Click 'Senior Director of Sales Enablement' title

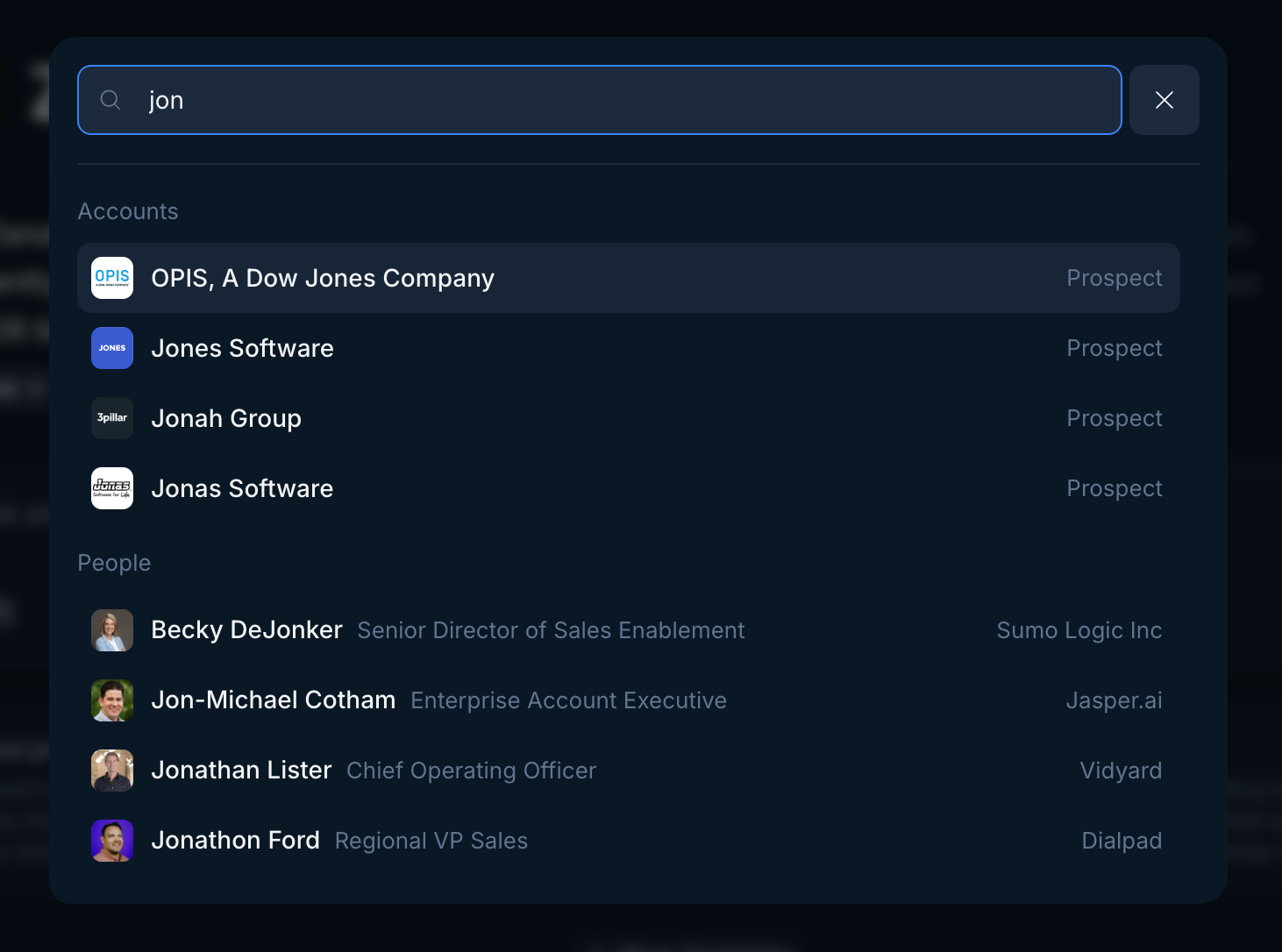pos(551,630)
